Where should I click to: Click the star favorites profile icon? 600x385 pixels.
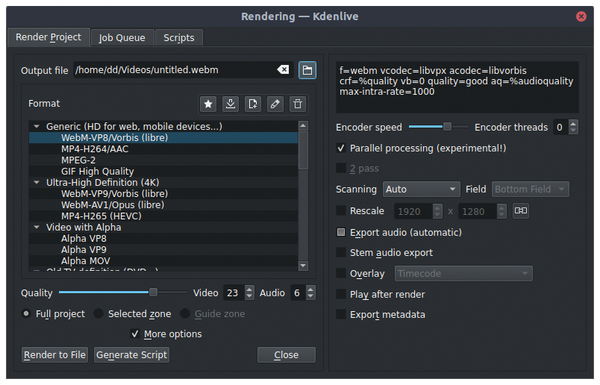coord(208,104)
